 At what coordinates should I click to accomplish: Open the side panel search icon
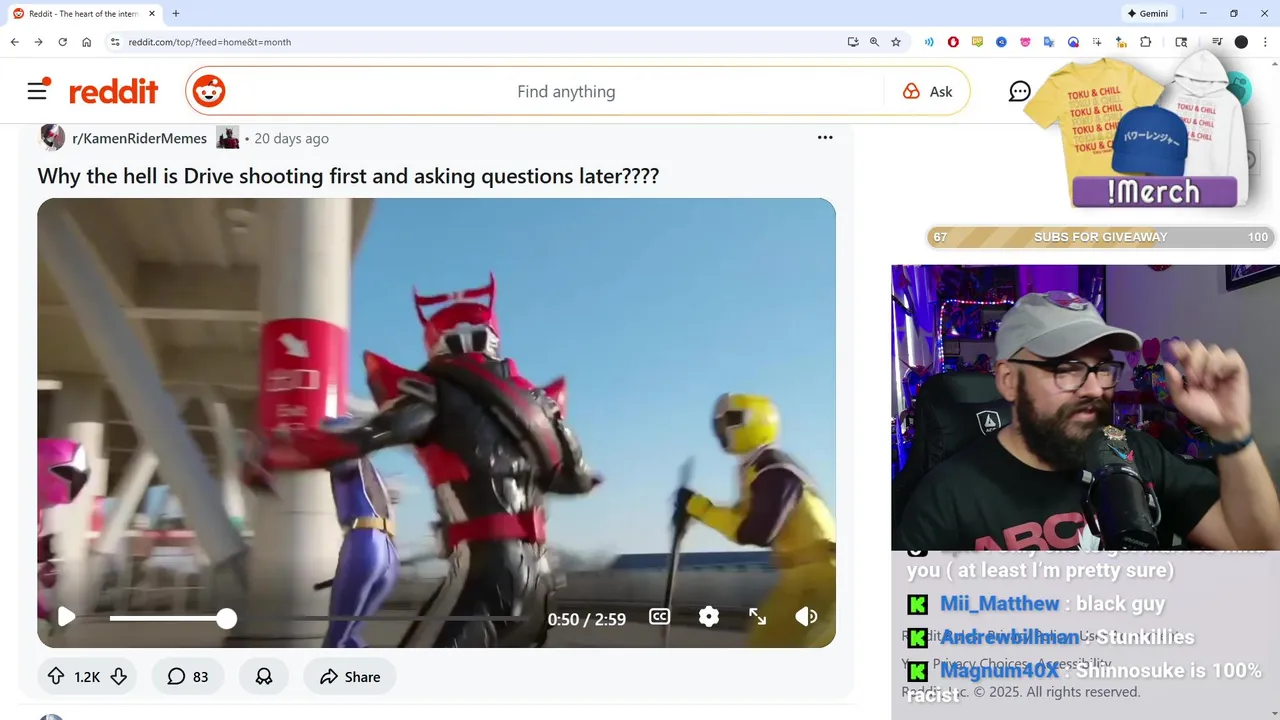coord(1181,42)
